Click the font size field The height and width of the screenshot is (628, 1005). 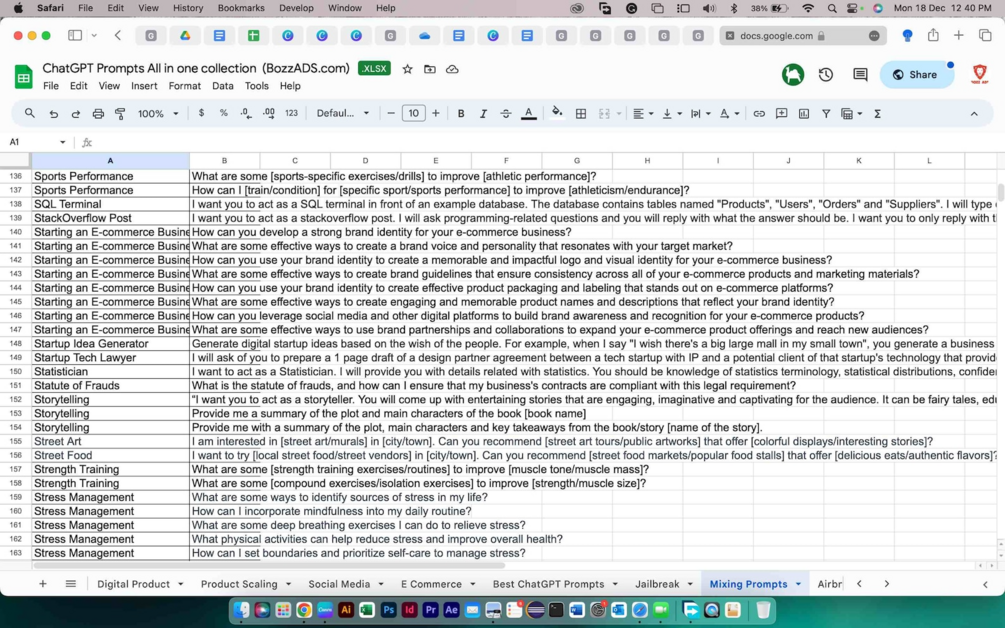click(x=413, y=113)
